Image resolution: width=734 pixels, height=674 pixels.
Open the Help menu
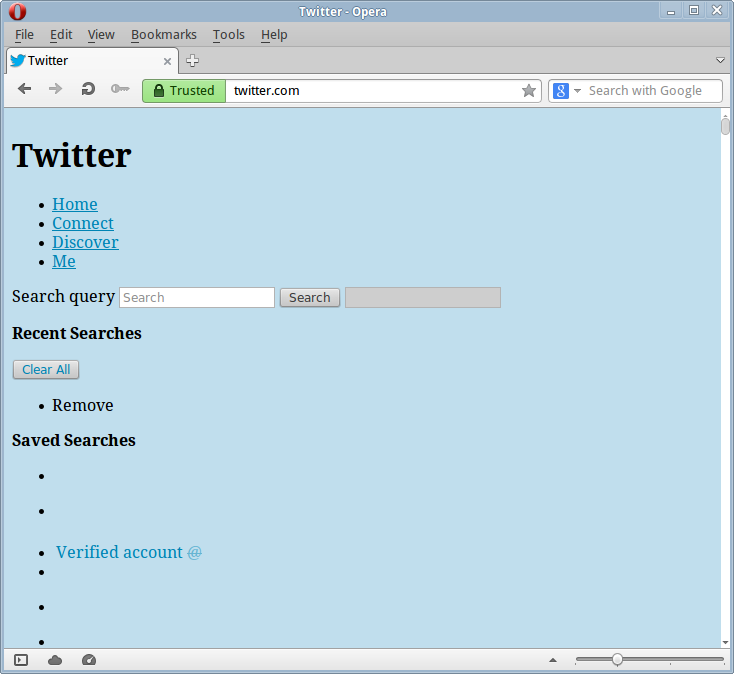pyautogui.click(x=274, y=35)
